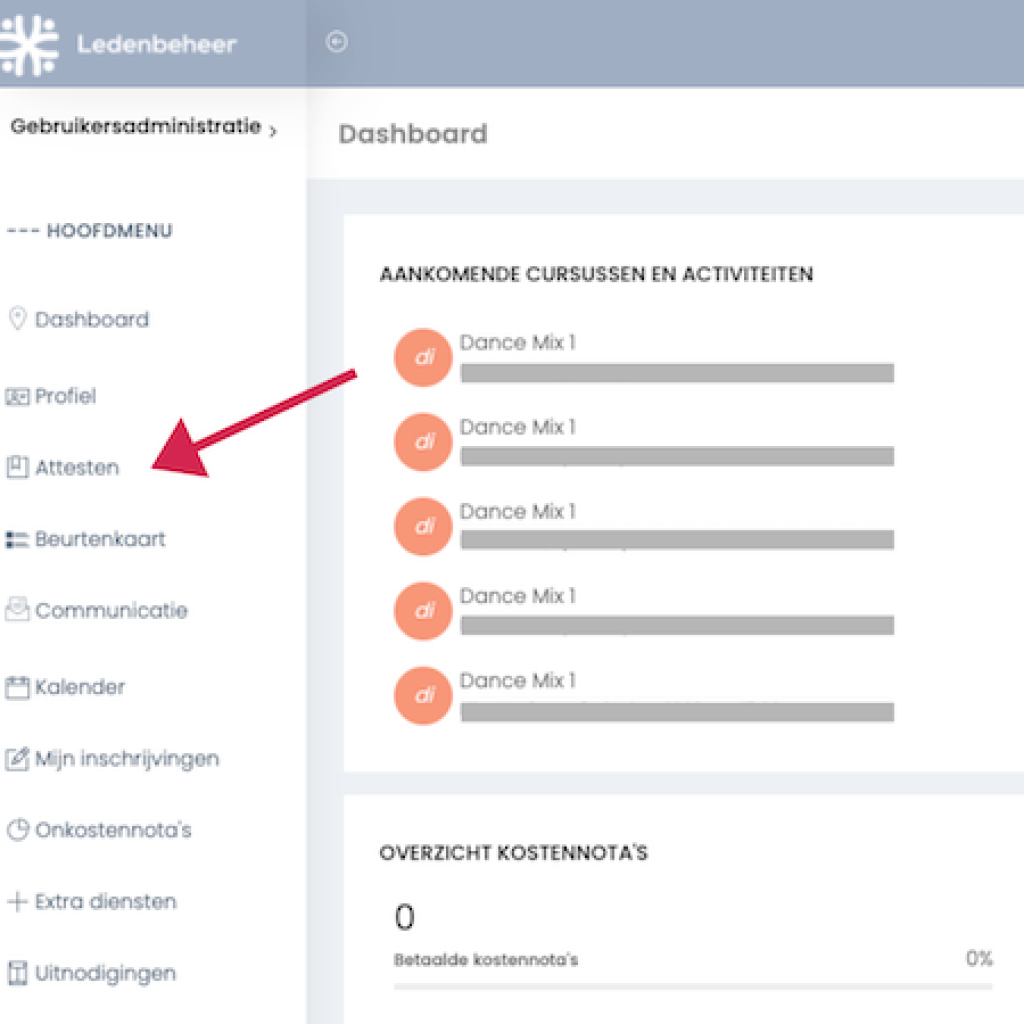This screenshot has height=1024, width=1024.
Task: Click the Ledenbeheer title text
Action: click(157, 44)
